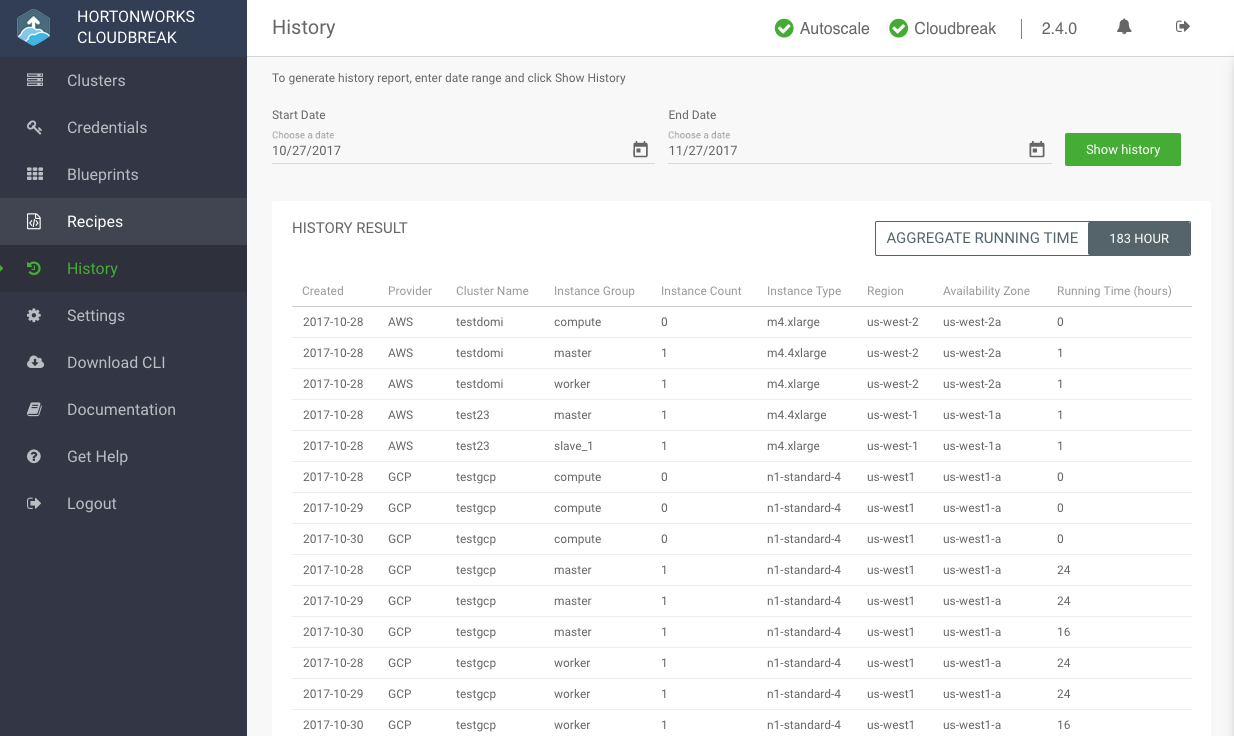Click the History clock icon in sidebar
1234x736 pixels.
tap(34, 268)
